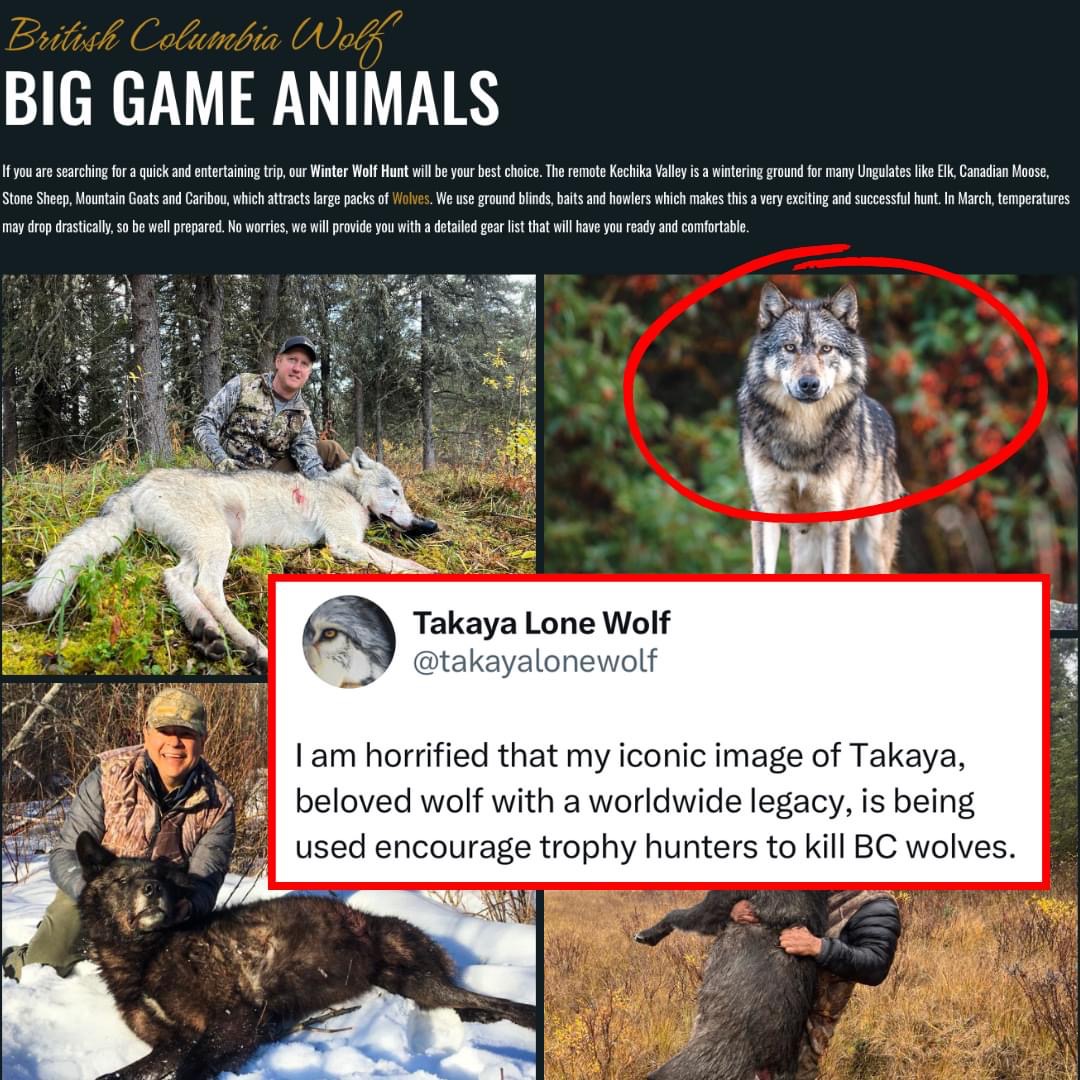The height and width of the screenshot is (1080, 1080).
Task: Click the tweet text about Takaya
Action: point(655,801)
